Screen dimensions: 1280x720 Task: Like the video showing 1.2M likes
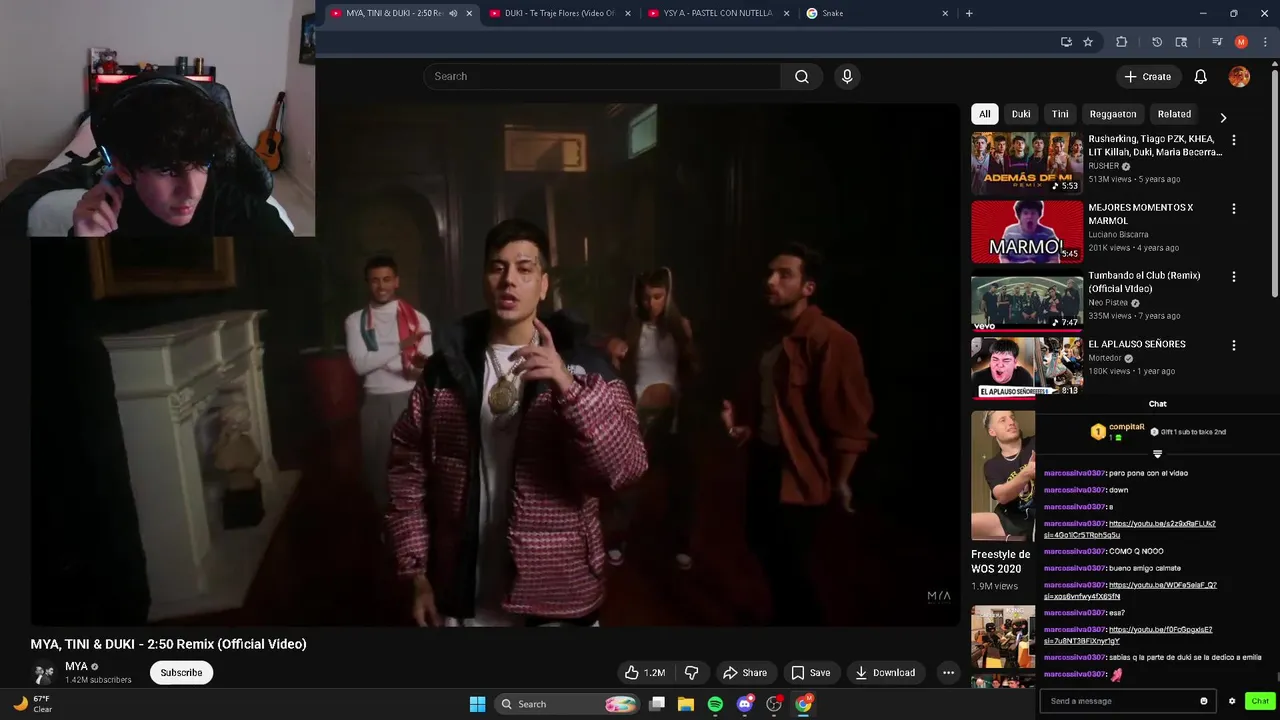(645, 673)
